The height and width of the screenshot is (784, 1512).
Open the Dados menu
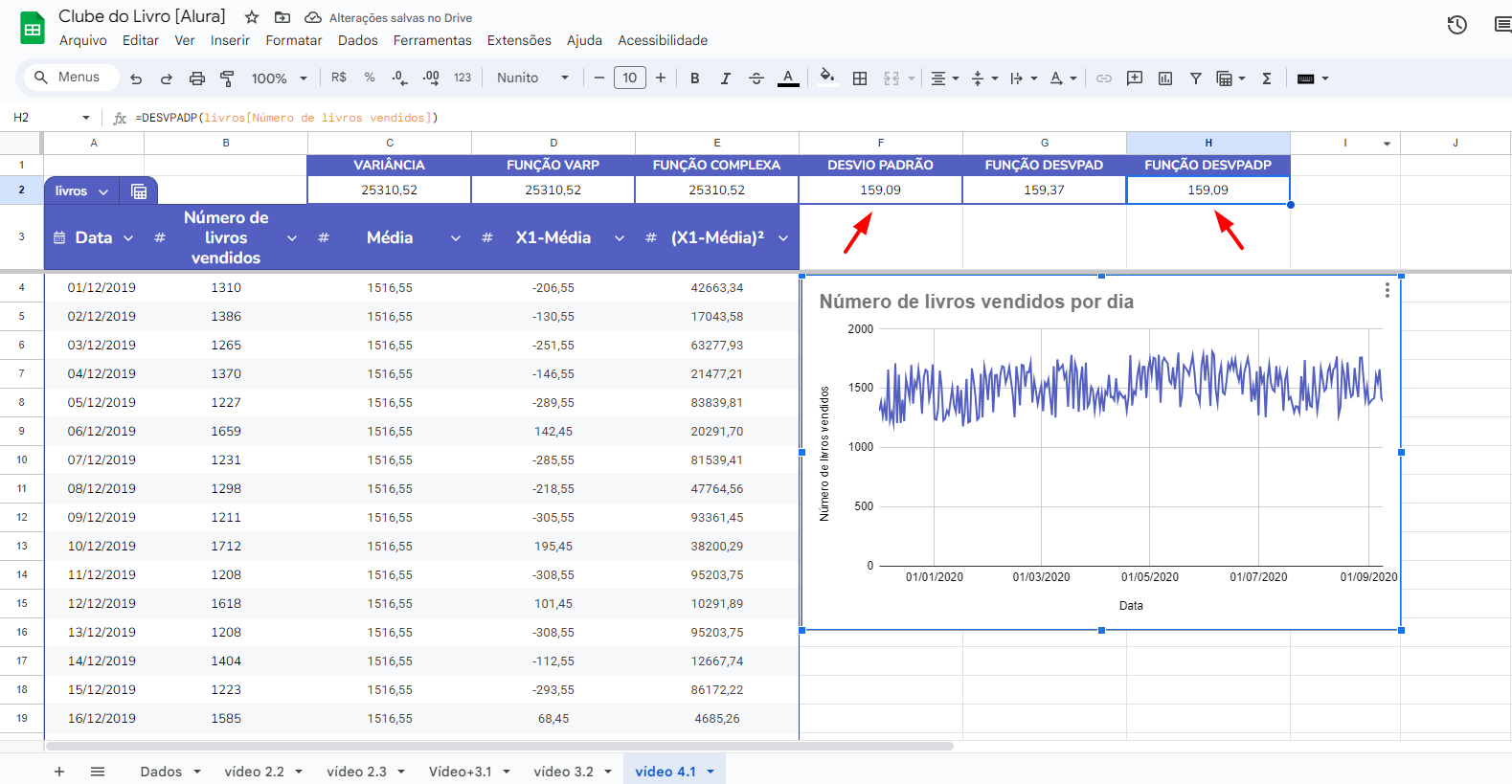pyautogui.click(x=358, y=40)
